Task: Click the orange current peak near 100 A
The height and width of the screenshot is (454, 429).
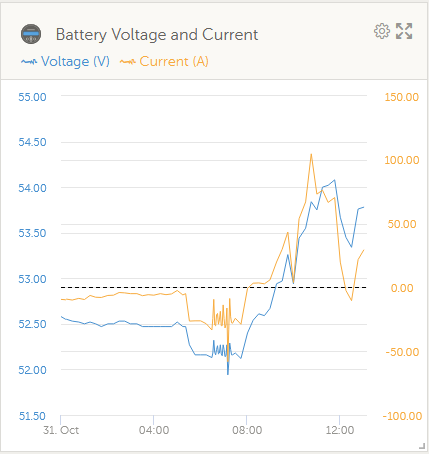Action: coord(311,154)
